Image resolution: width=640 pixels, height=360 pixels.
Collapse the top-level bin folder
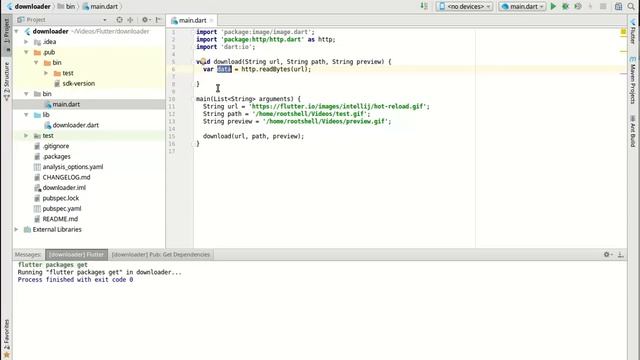(26, 94)
